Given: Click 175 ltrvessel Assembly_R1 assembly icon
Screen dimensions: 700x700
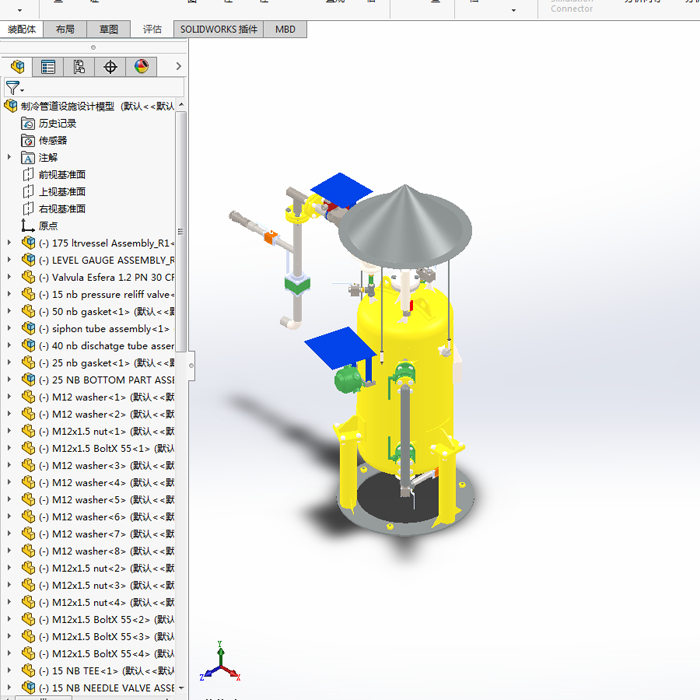Looking at the screenshot, I should (x=28, y=243).
